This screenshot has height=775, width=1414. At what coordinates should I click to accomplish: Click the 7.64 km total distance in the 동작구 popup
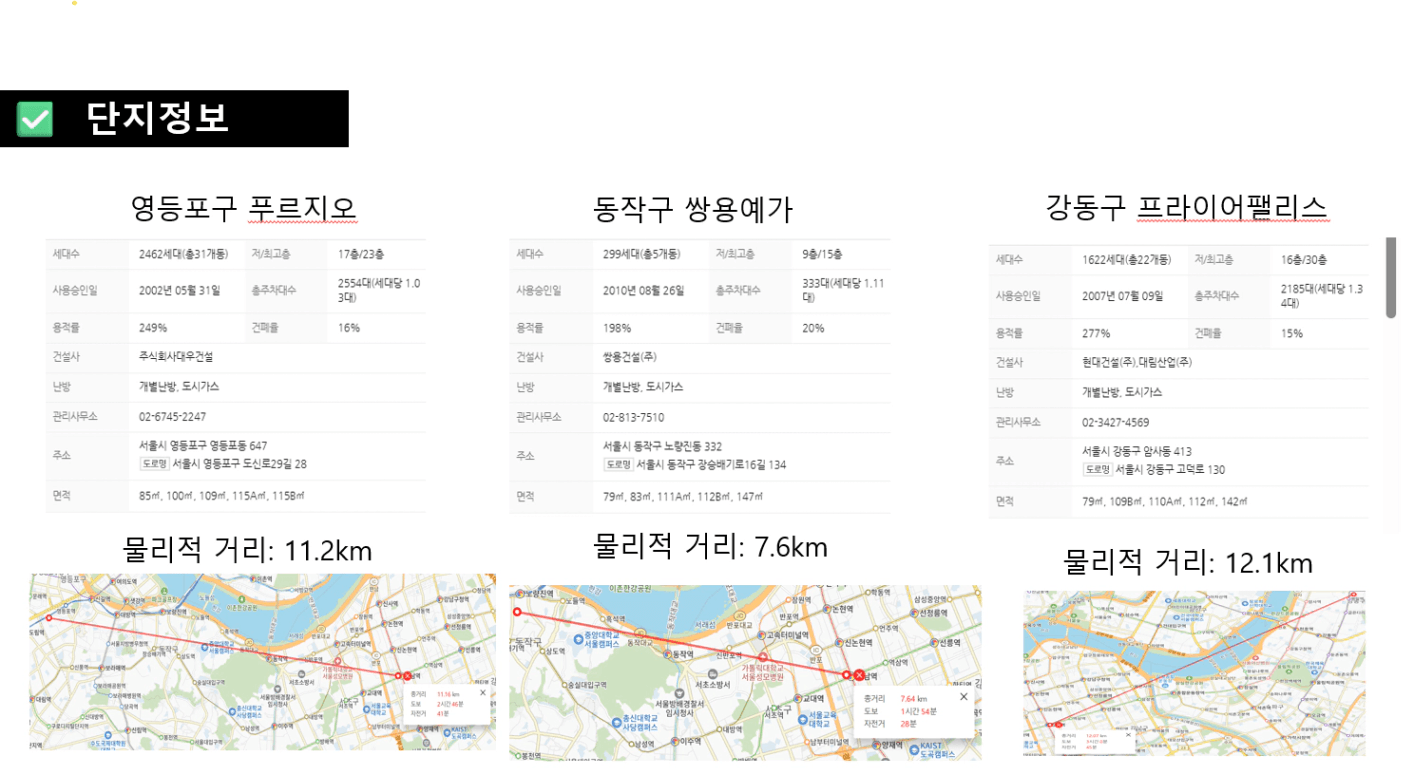coord(914,698)
